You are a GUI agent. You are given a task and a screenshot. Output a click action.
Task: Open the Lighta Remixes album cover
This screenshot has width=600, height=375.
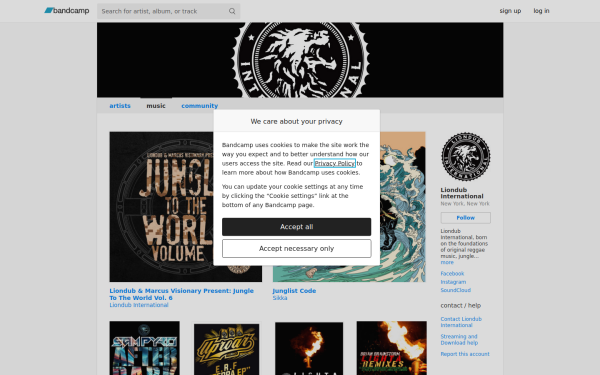tap(391, 348)
